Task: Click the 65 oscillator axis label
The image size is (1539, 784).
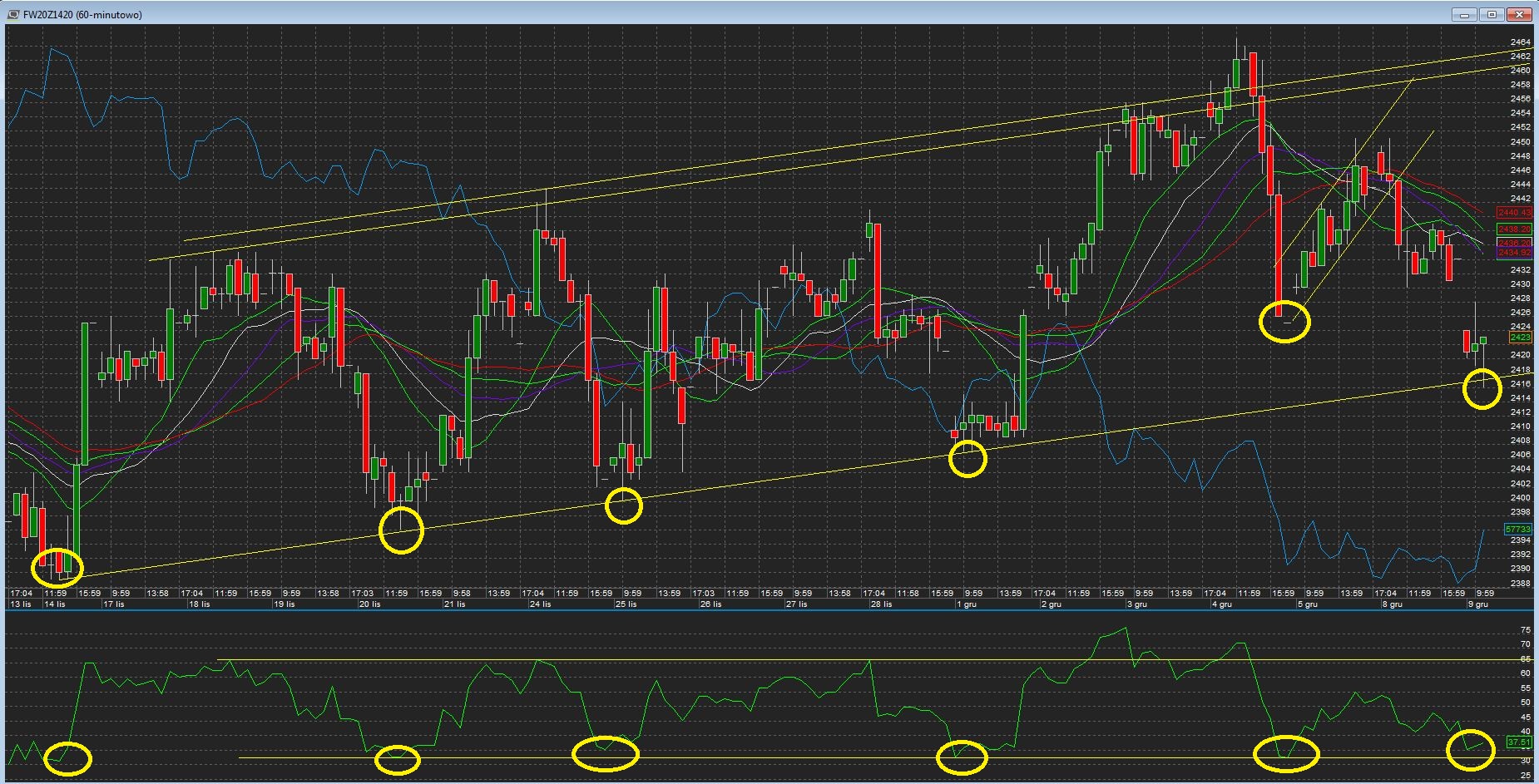Action: click(x=1525, y=659)
